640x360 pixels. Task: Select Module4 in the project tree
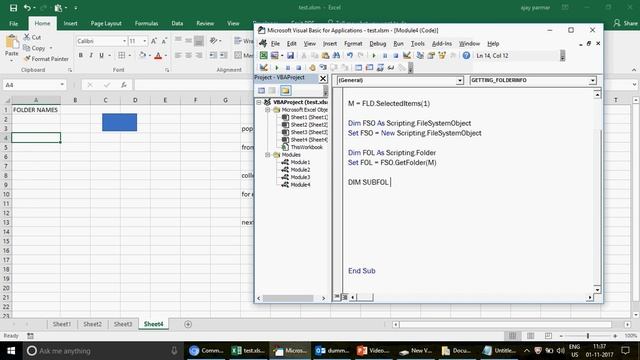click(296, 184)
